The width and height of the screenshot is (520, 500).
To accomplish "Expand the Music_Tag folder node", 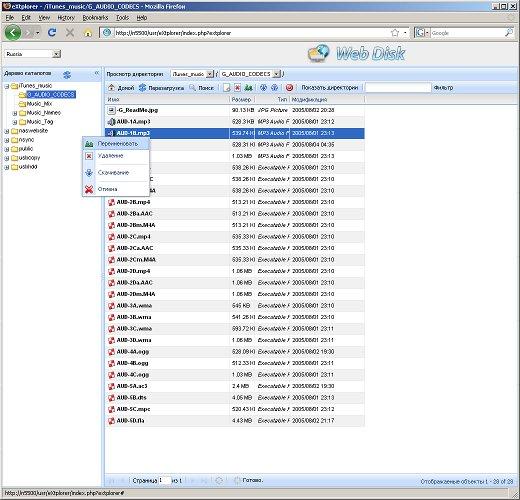I will tap(15, 122).
